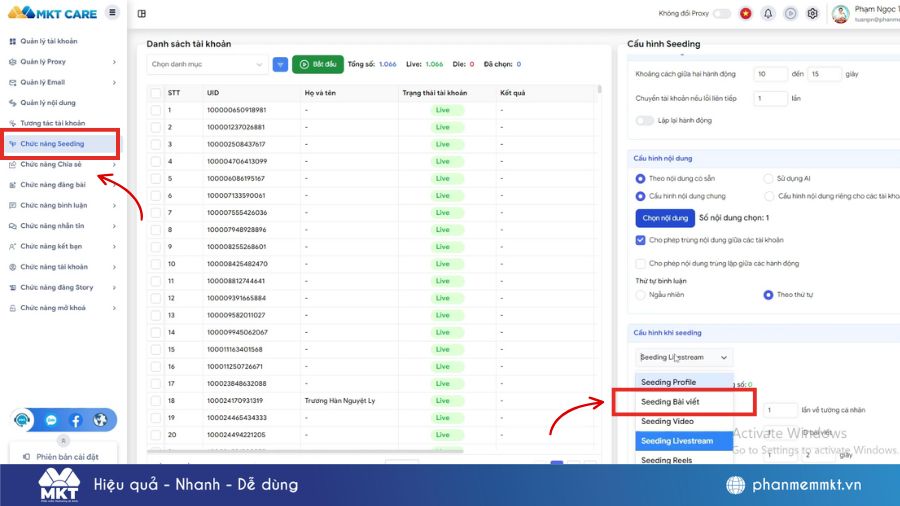The image size is (900, 506).
Task: Click the support headset icon at sidebar bottom
Action: pos(22,420)
